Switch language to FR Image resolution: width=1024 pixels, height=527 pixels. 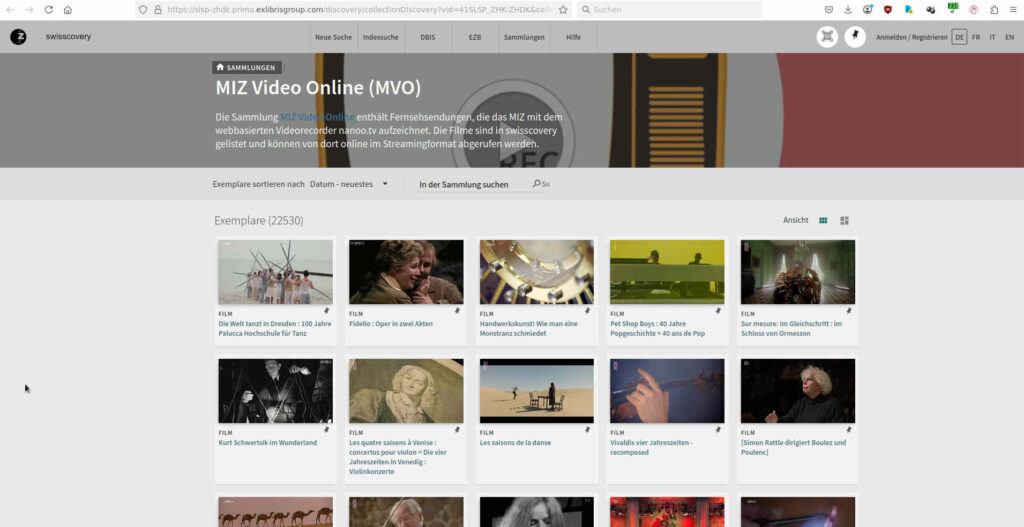click(976, 37)
